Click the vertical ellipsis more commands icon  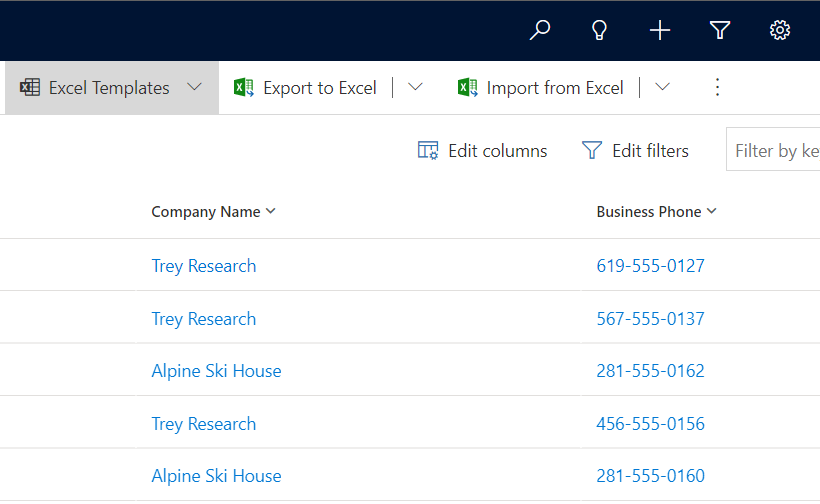(717, 88)
